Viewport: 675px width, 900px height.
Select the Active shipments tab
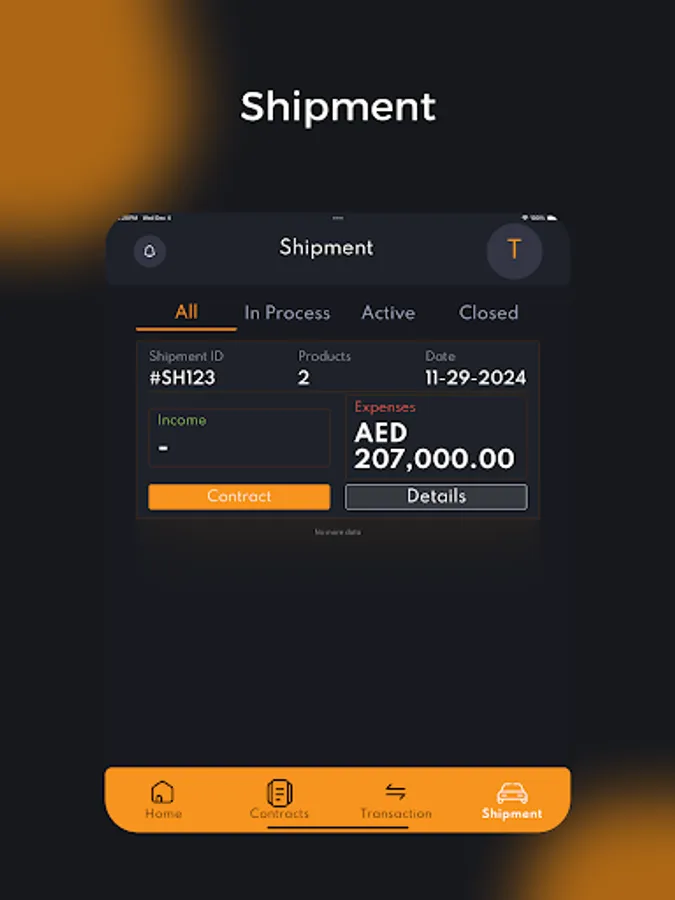[388, 313]
